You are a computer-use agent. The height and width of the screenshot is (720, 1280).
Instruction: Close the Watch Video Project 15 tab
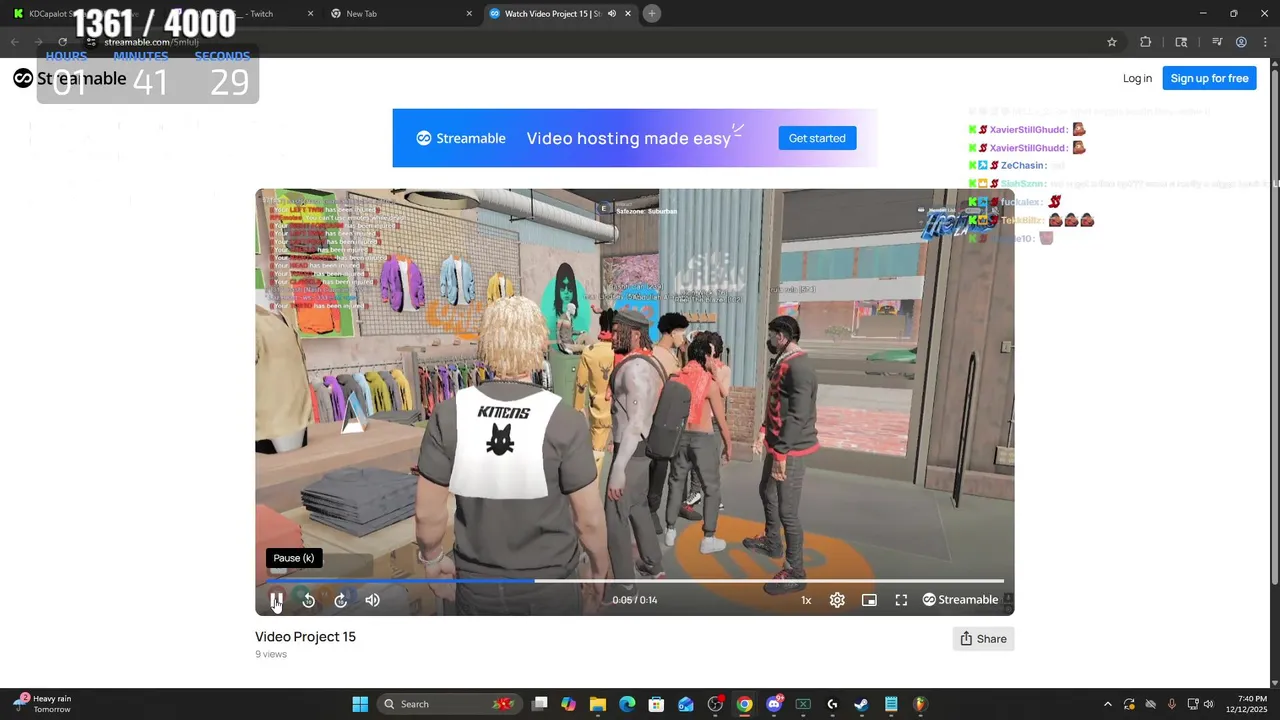[x=628, y=14]
